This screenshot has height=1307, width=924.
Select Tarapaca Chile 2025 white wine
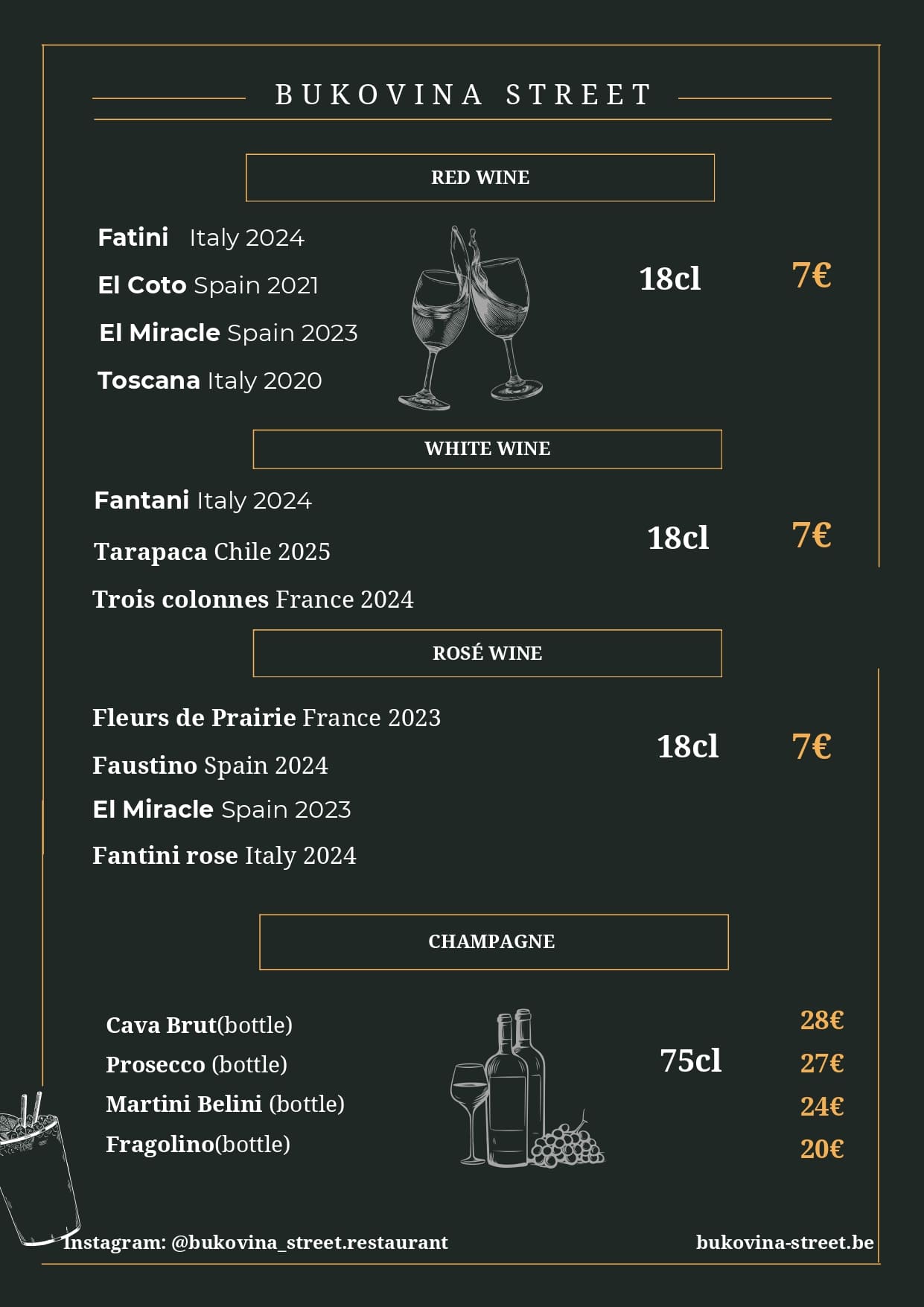pos(211,552)
